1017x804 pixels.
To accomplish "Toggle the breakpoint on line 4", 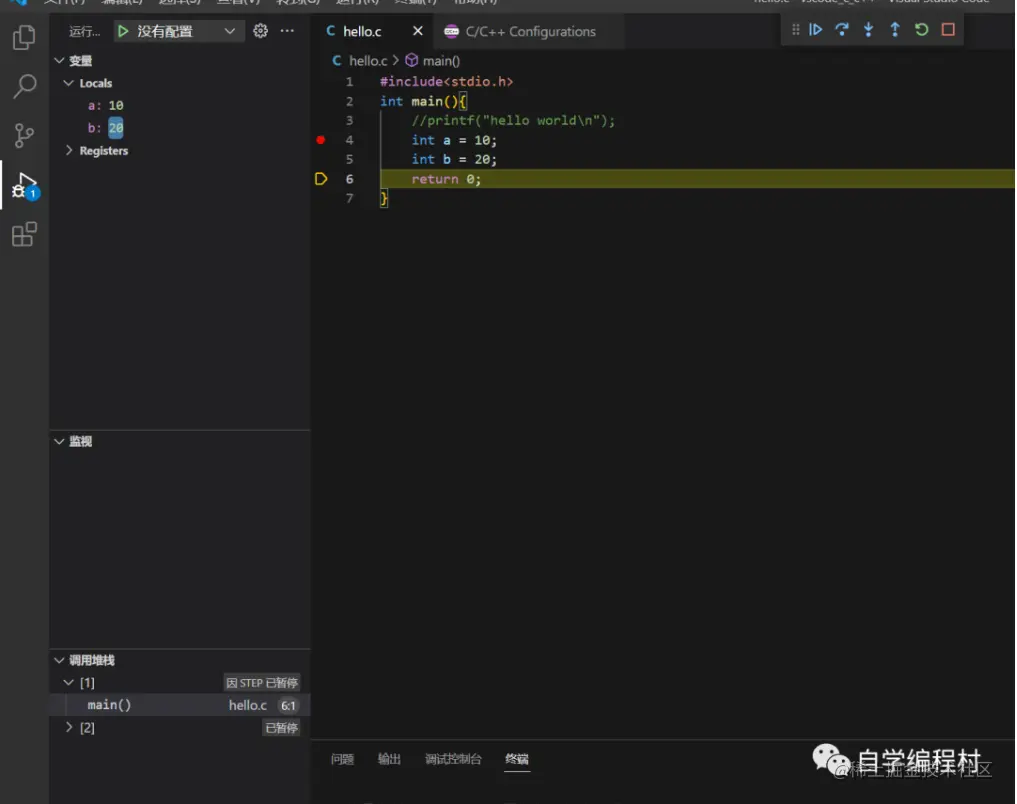I will click(320, 140).
